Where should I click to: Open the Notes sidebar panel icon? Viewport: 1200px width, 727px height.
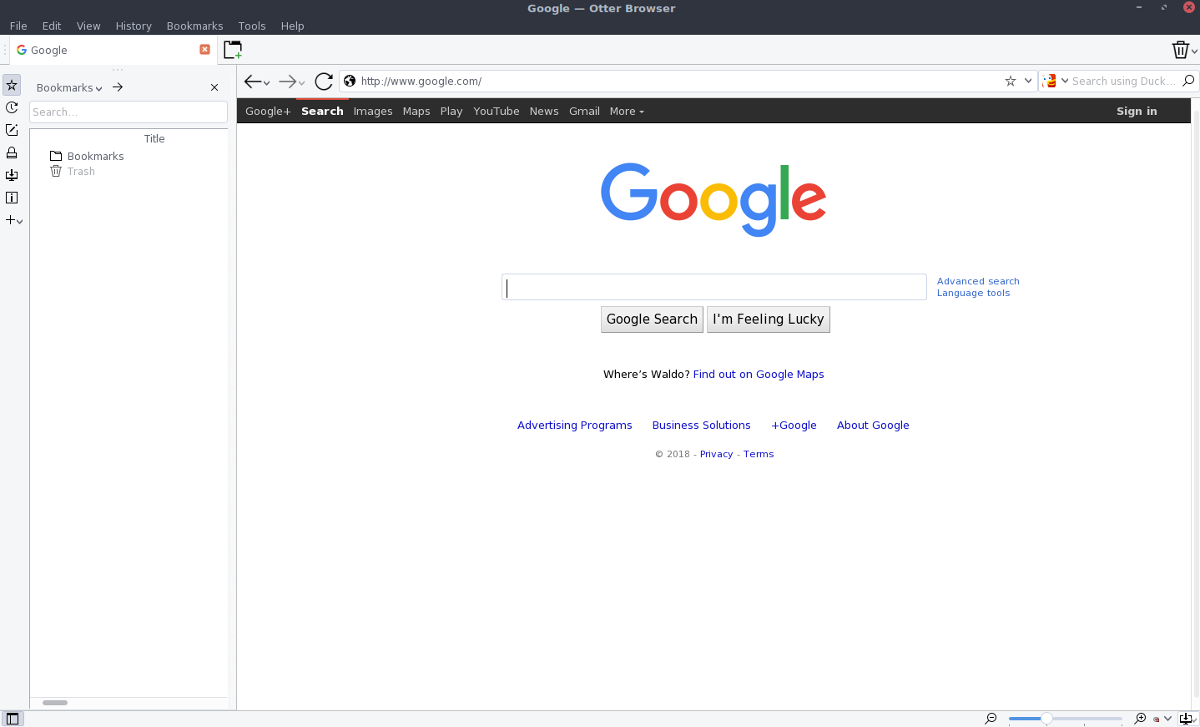(12, 130)
